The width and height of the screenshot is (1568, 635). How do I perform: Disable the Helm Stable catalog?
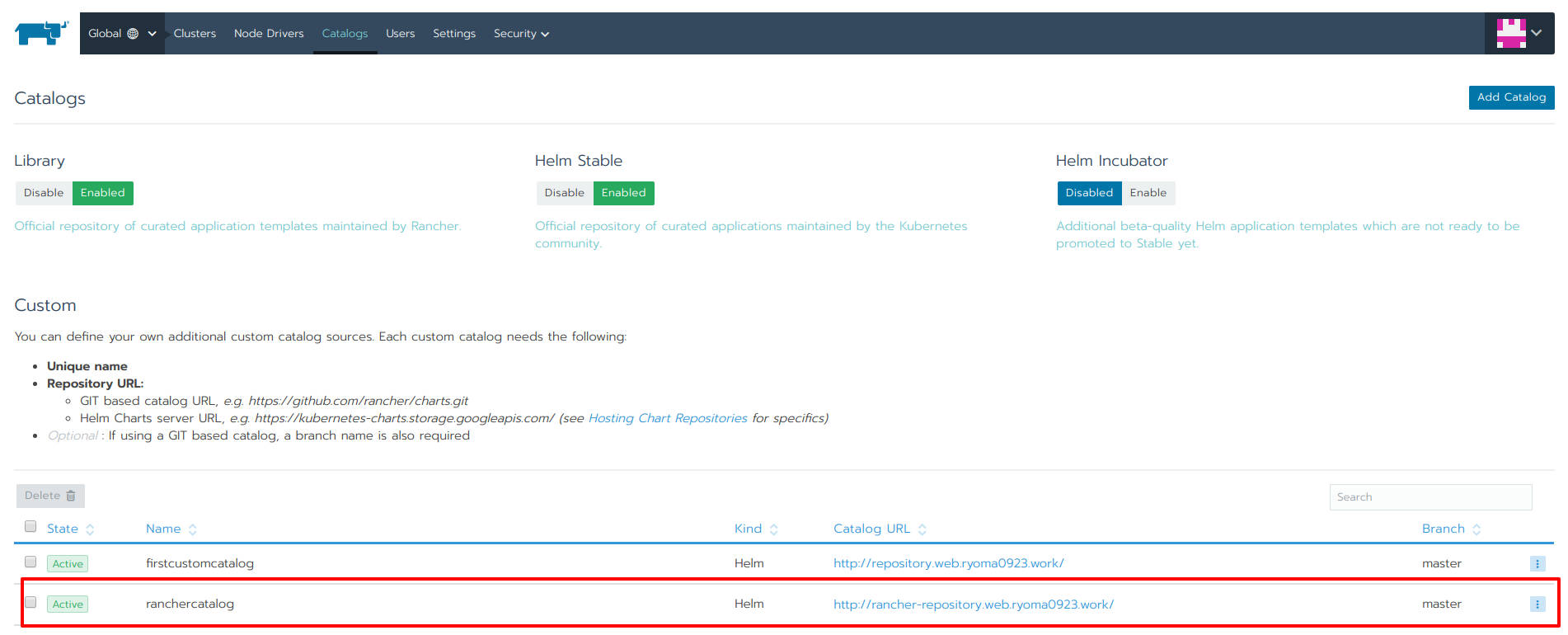click(x=565, y=193)
